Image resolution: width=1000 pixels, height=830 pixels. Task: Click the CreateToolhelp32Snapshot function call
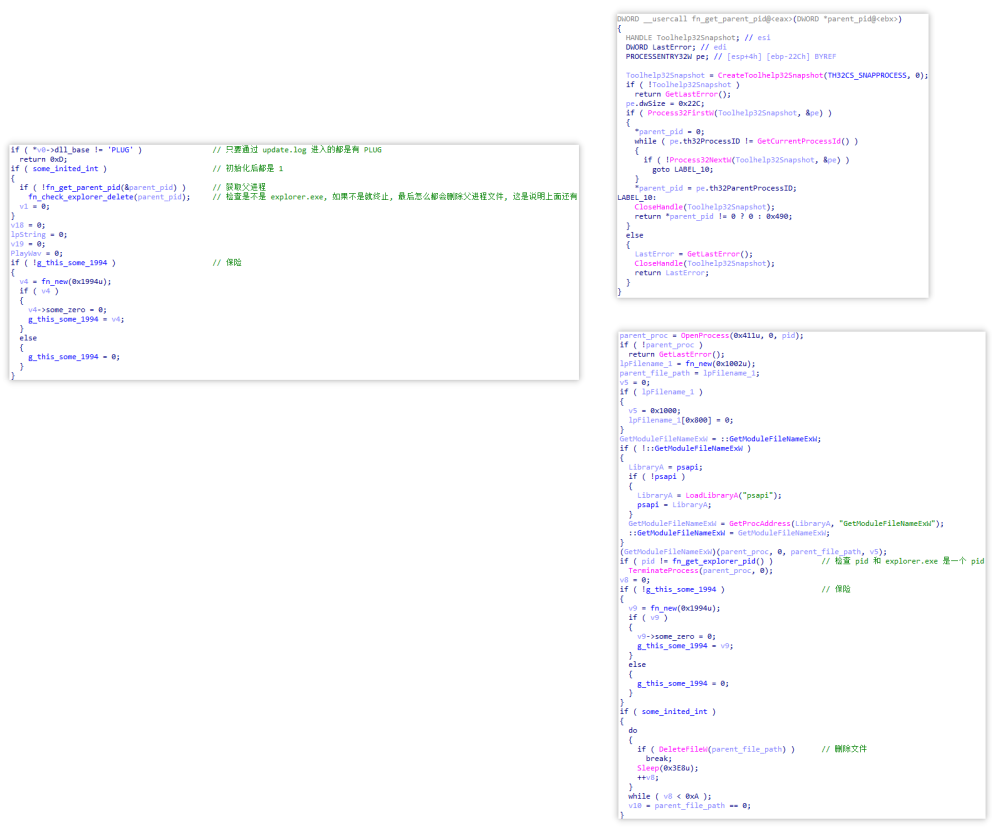click(769, 75)
